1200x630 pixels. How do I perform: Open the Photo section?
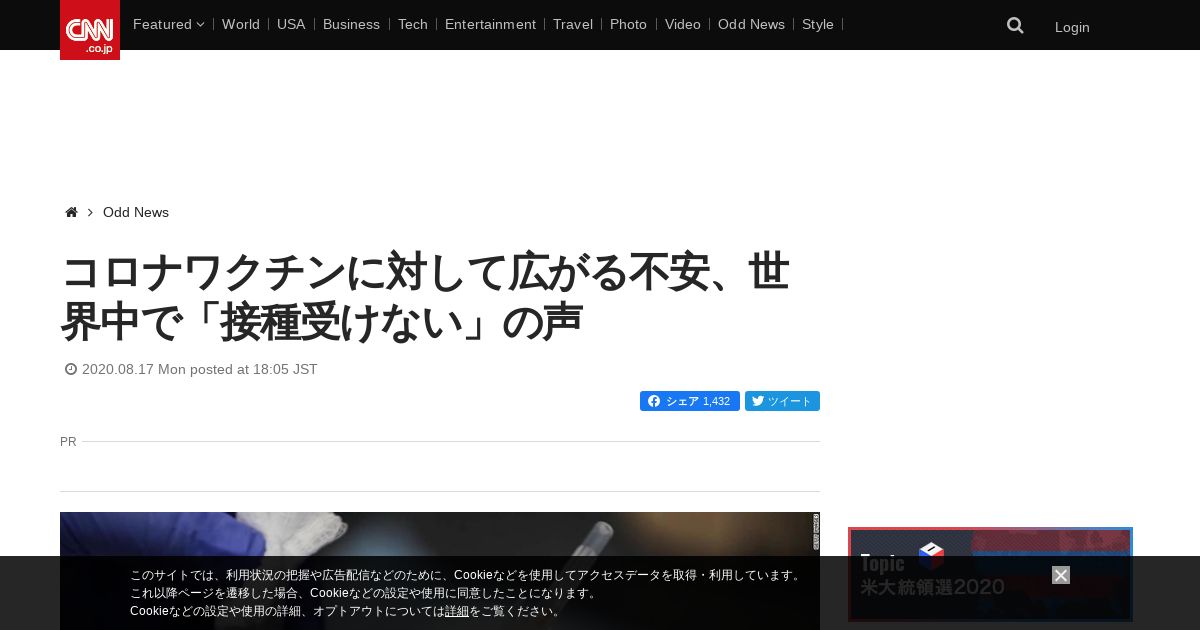coord(628,24)
